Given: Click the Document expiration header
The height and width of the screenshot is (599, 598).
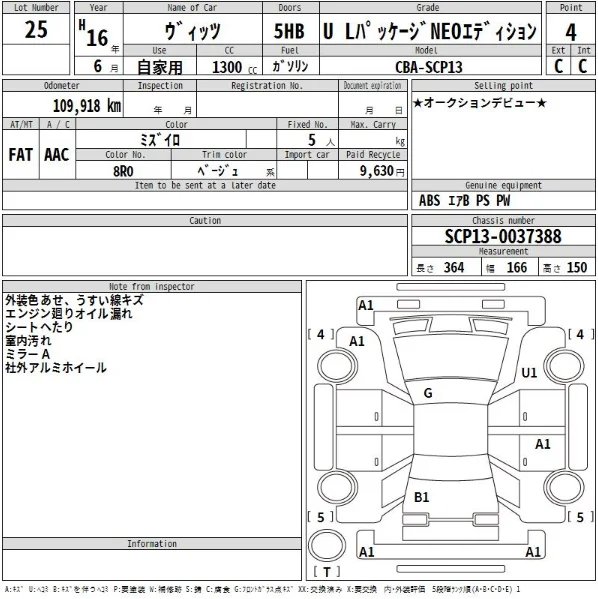Looking at the screenshot, I should pos(373,86).
